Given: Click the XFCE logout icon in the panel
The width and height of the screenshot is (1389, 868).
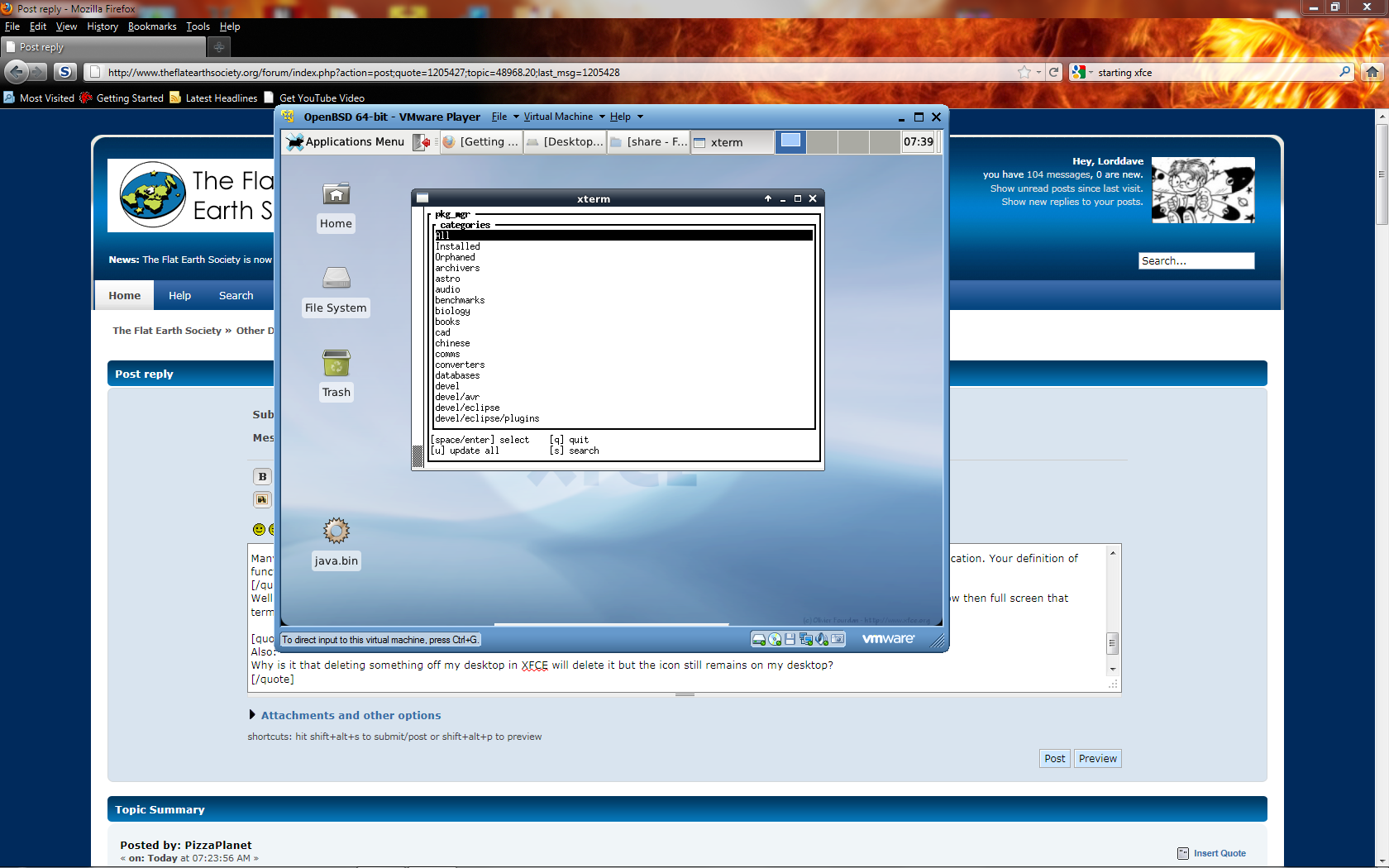Looking at the screenshot, I should [x=422, y=142].
